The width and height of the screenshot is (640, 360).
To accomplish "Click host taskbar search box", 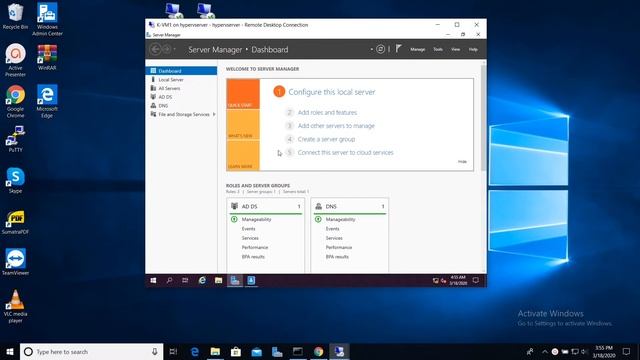I will coord(91,351).
